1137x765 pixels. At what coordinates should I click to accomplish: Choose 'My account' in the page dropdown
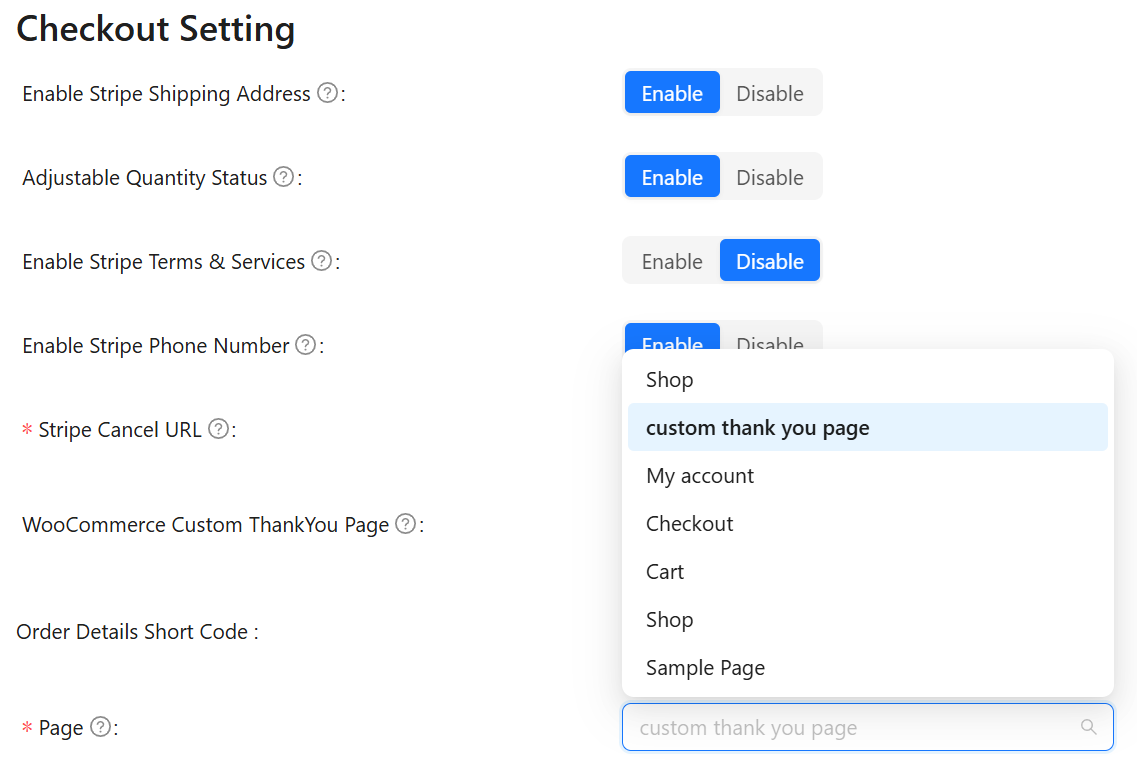pos(700,476)
